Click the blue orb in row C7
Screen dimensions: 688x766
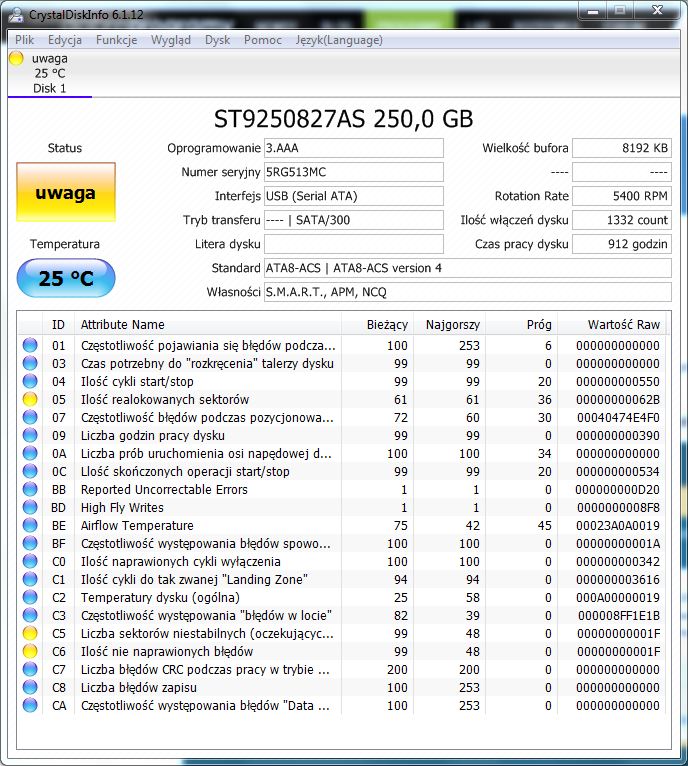30,669
